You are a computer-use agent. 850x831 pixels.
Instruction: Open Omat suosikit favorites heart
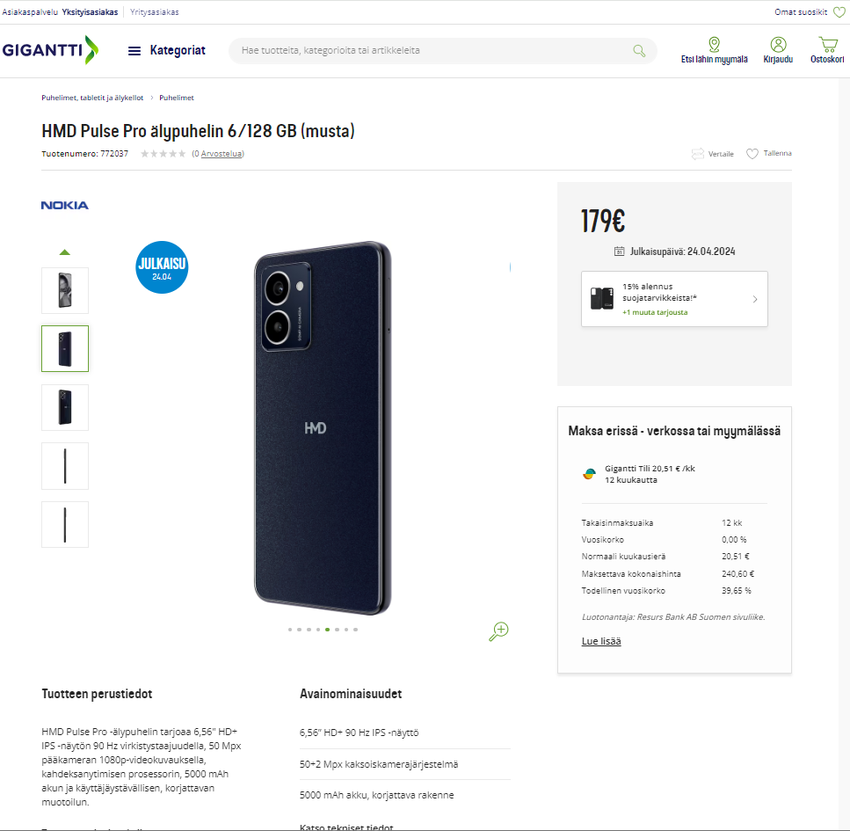839,12
